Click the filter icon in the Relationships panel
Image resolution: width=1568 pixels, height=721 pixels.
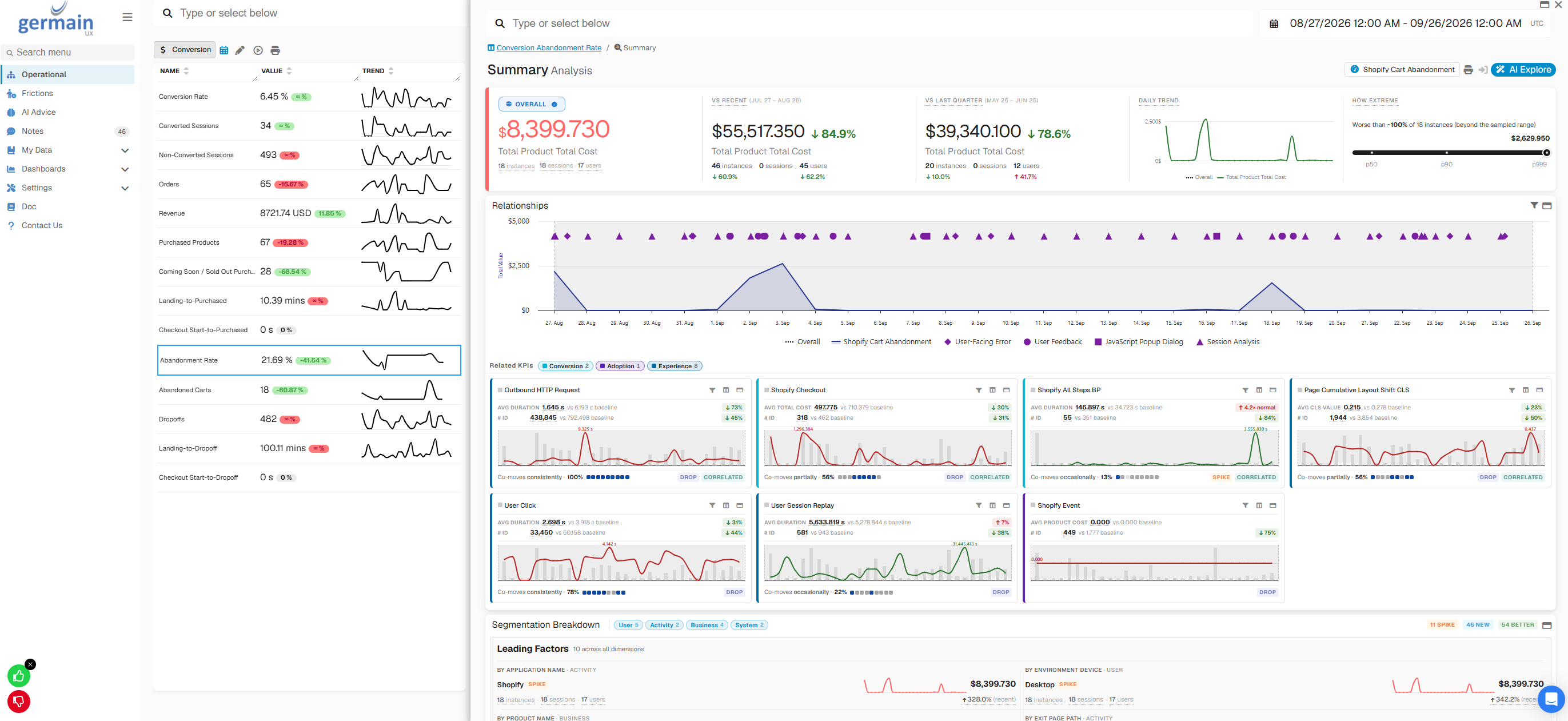click(1534, 206)
